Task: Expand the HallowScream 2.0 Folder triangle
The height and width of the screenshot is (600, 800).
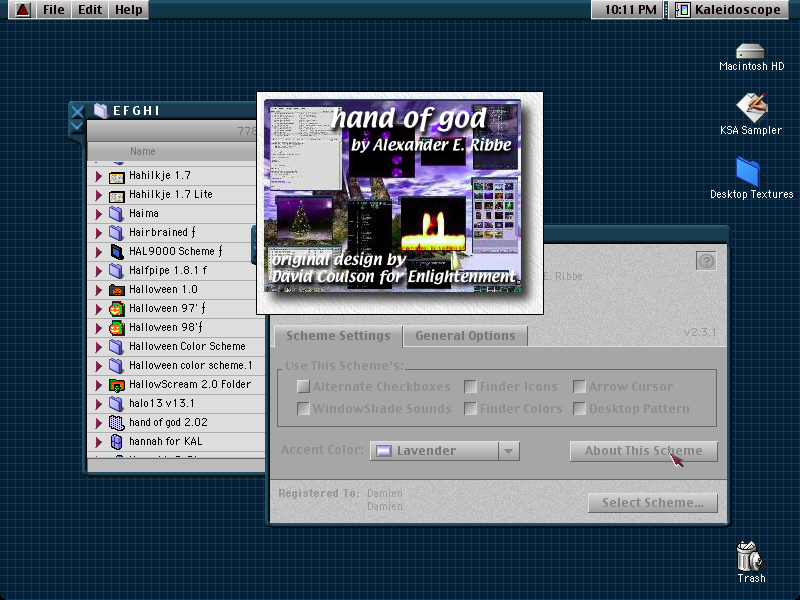Action: [98, 385]
